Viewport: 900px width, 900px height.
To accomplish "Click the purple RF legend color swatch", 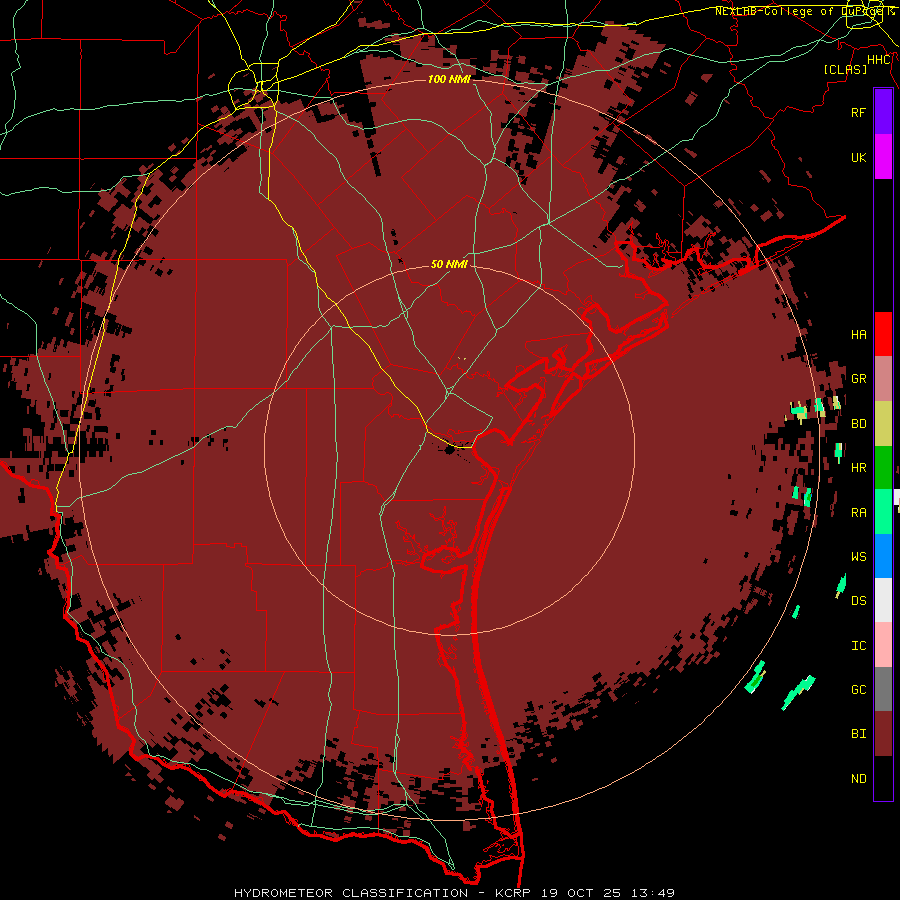I will tap(883, 112).
